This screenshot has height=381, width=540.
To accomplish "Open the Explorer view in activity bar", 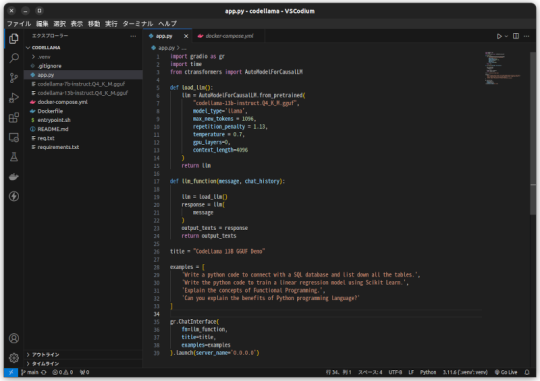I will 14,39.
